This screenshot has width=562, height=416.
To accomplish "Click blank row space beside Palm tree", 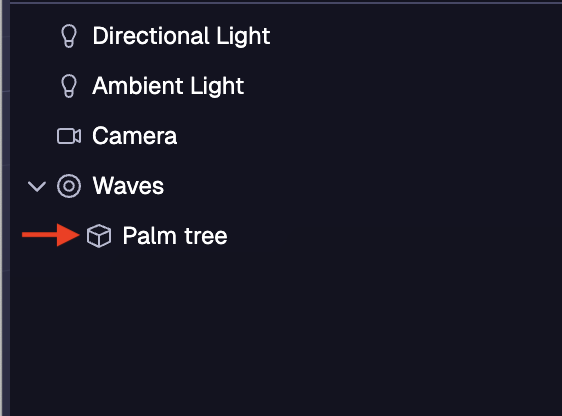I will click(394, 236).
